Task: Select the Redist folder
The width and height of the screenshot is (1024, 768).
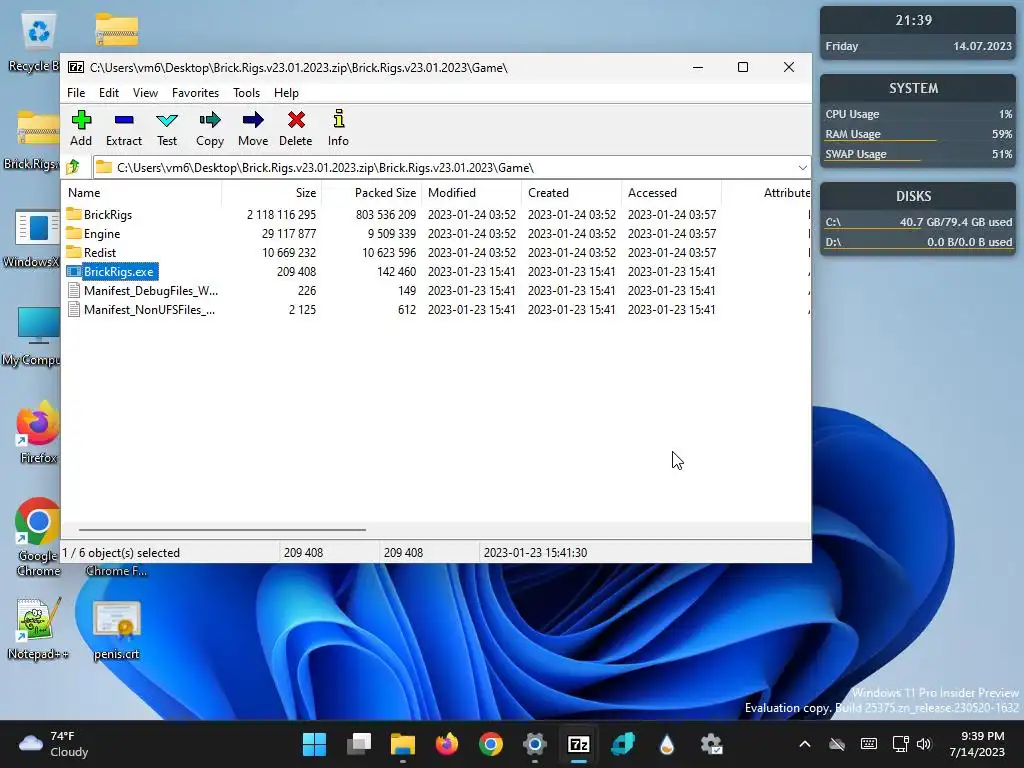Action: pos(99,252)
